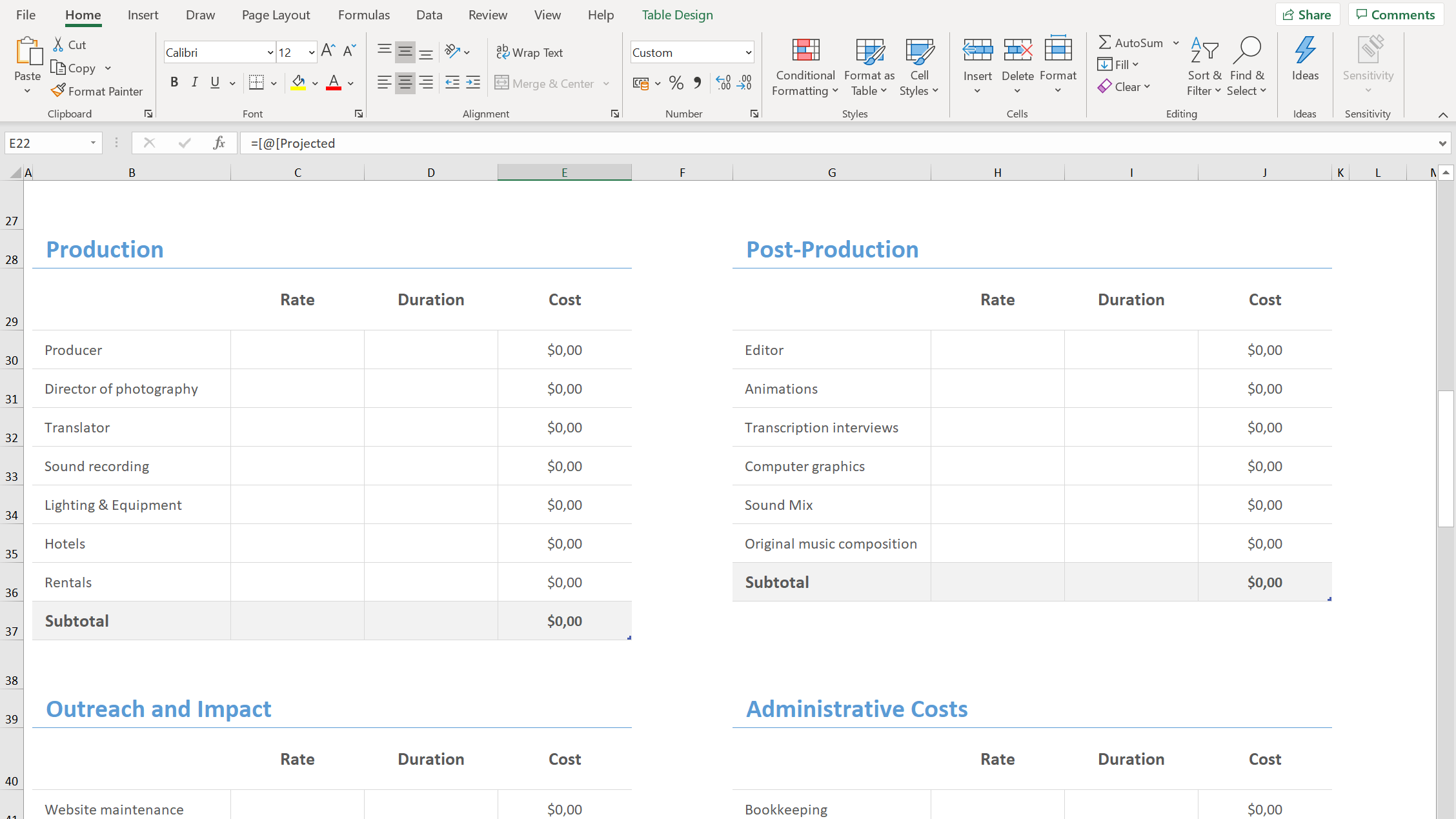Open the Calibri font name dropdown
The width and height of the screenshot is (1456, 819).
270,52
